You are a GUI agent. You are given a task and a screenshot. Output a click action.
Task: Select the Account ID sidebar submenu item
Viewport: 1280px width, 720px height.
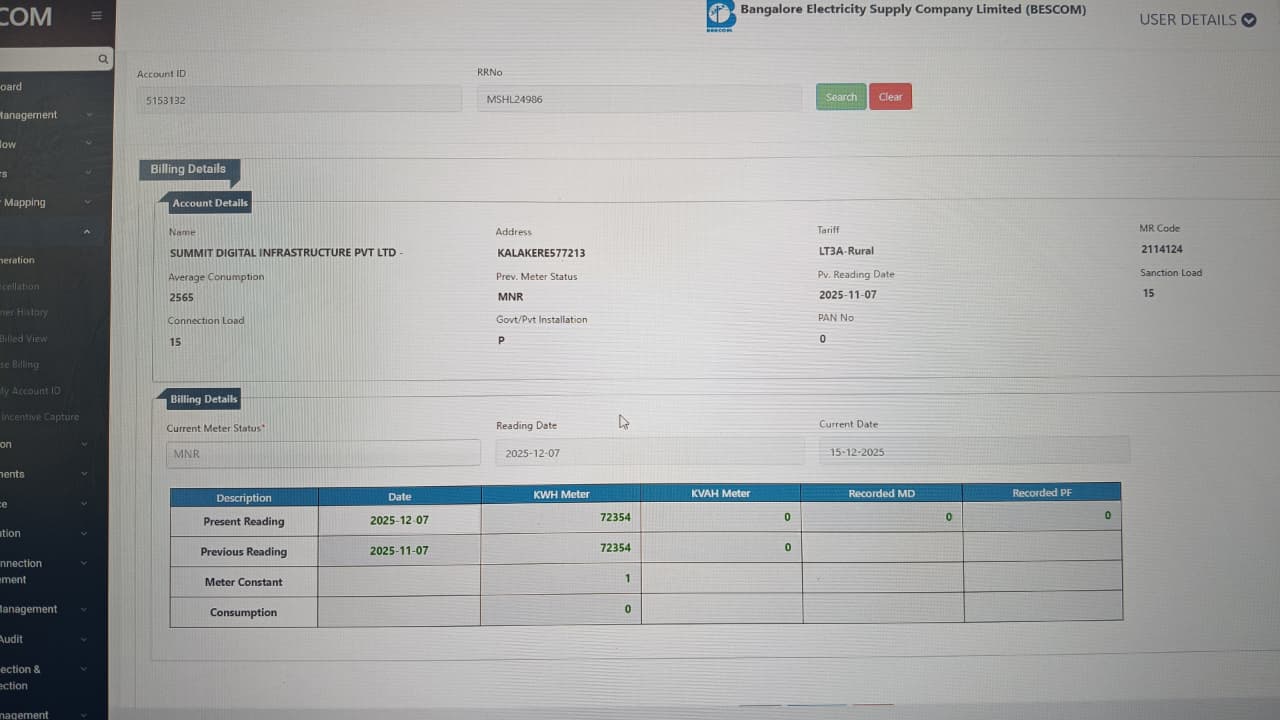tap(31, 391)
